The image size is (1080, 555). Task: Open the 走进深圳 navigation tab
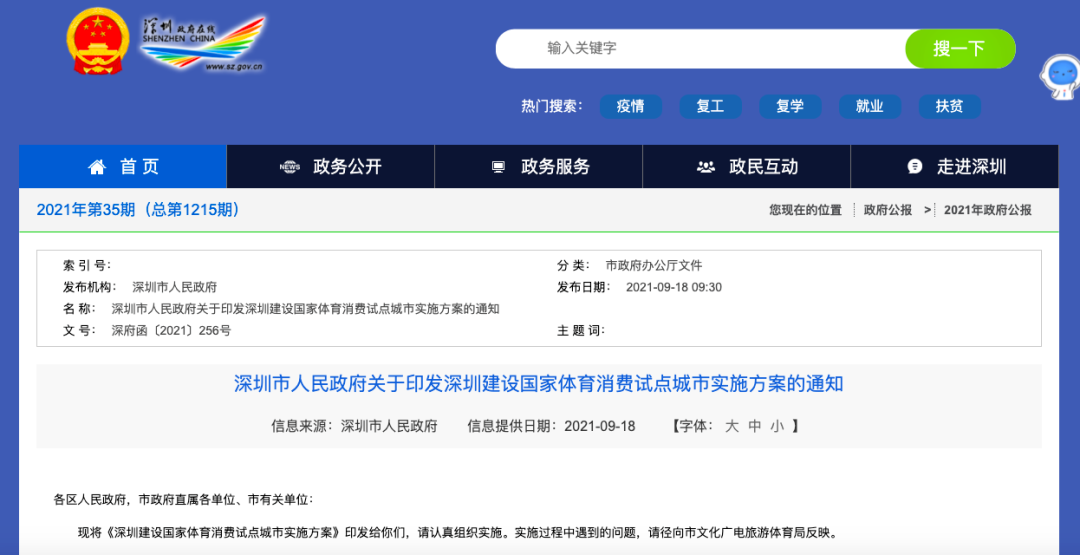click(955, 167)
